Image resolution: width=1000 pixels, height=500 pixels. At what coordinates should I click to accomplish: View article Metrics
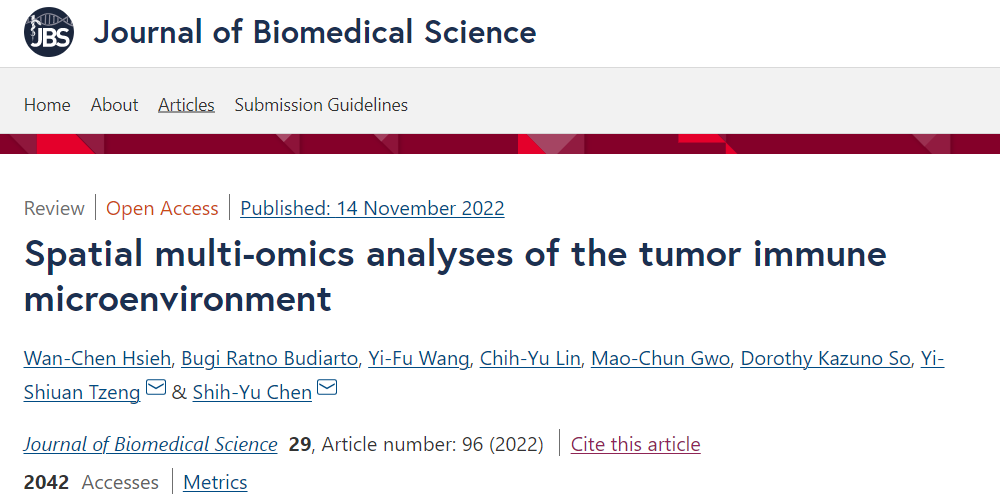(x=215, y=482)
